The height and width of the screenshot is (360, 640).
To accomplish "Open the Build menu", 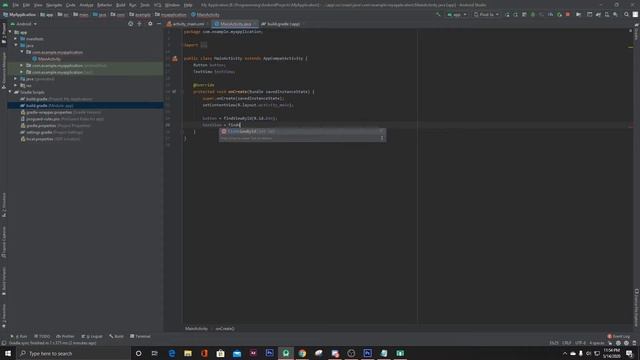I will 121,5.
